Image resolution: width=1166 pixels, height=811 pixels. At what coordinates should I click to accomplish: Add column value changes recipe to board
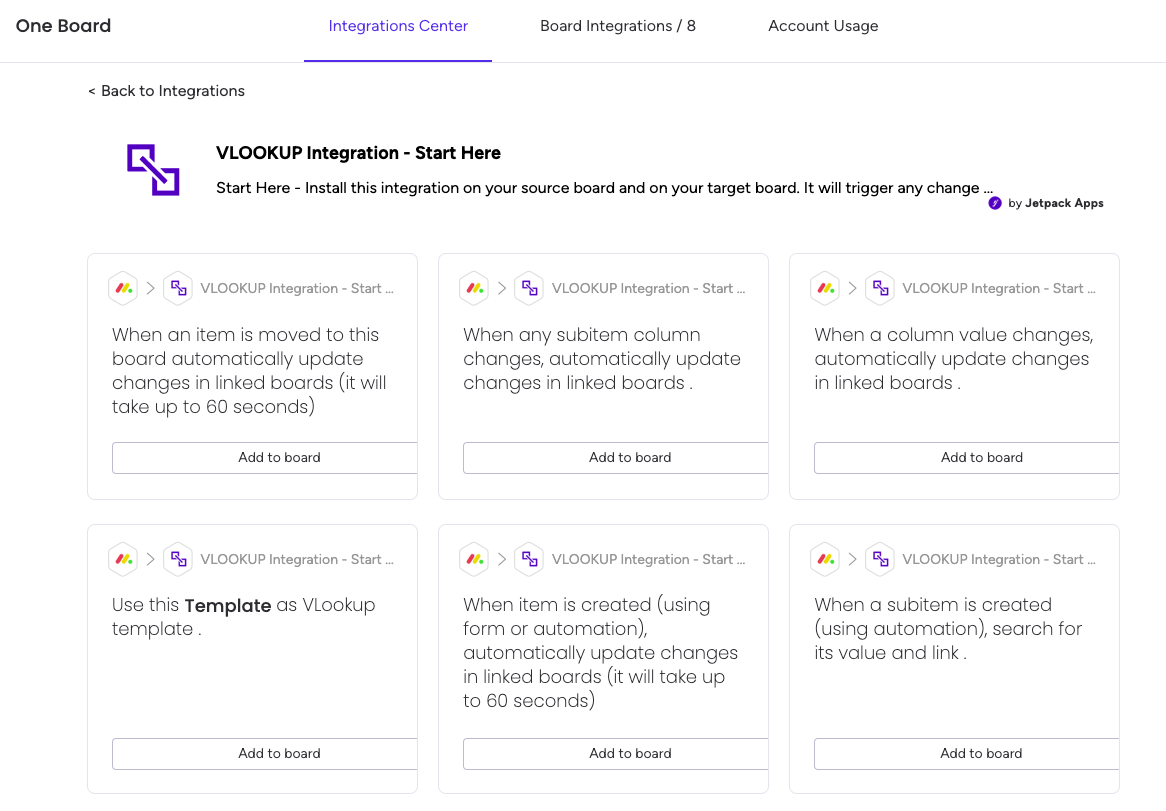pyautogui.click(x=967, y=458)
